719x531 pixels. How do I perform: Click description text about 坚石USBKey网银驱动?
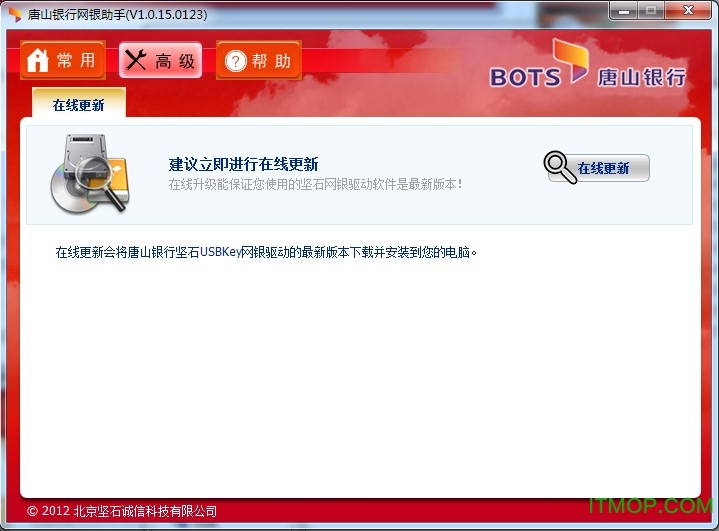(266, 252)
